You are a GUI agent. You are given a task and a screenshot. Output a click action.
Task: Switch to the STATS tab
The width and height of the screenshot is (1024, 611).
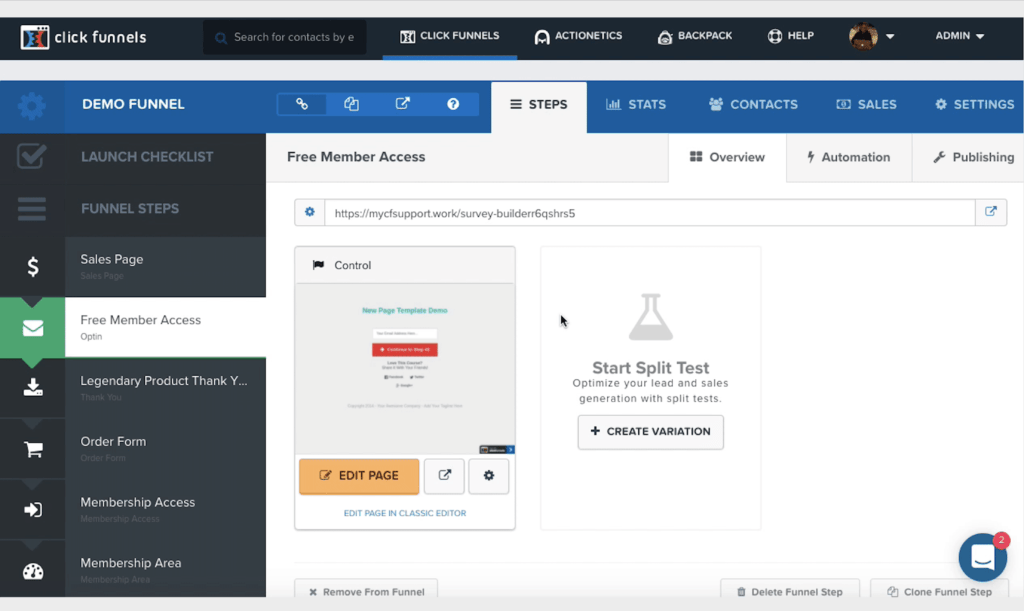coord(636,104)
